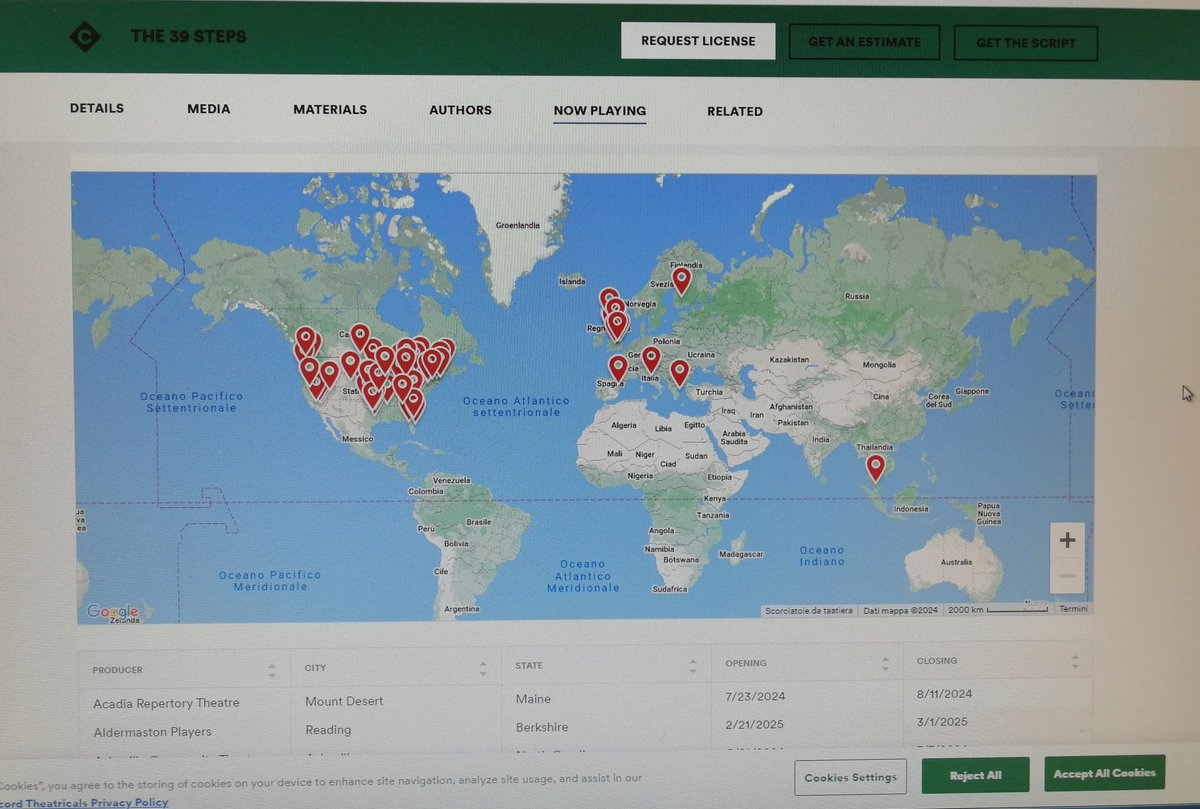Open the Related tab
Image resolution: width=1200 pixels, height=809 pixels.
[x=735, y=111]
